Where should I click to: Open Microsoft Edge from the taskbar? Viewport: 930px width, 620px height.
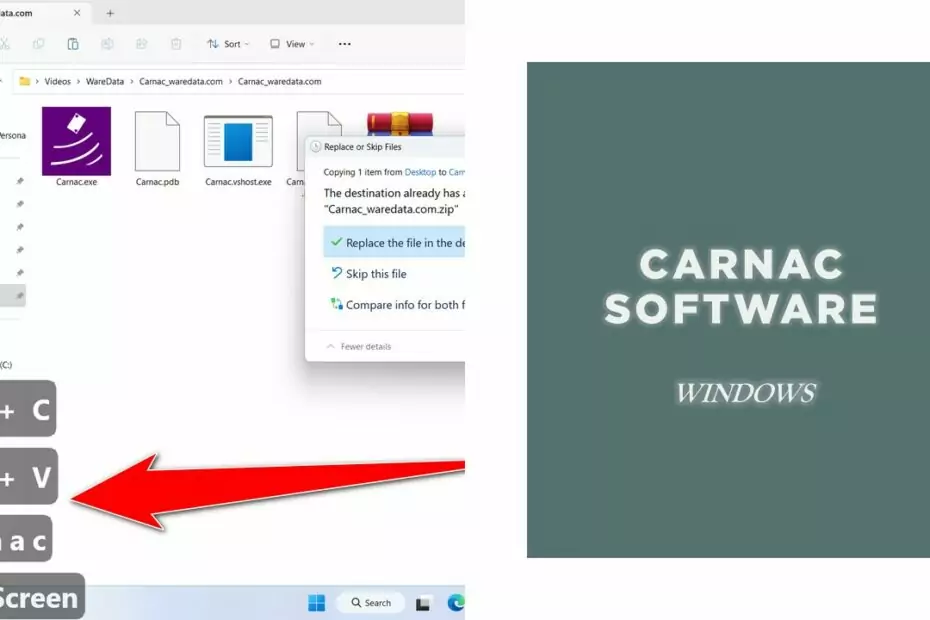456,603
